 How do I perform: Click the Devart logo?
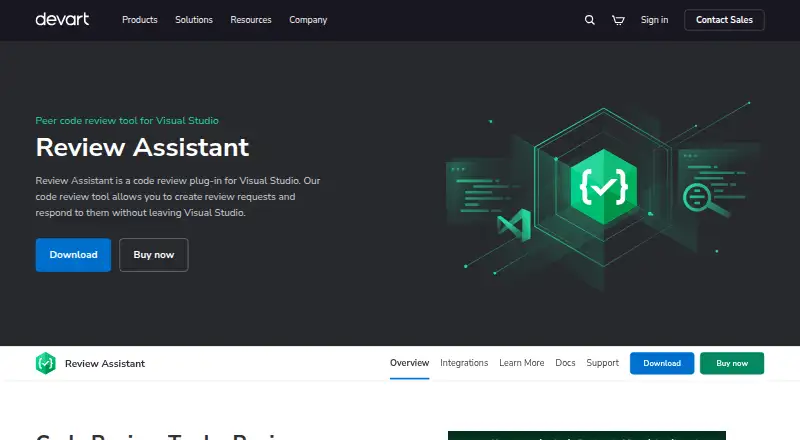coord(62,19)
